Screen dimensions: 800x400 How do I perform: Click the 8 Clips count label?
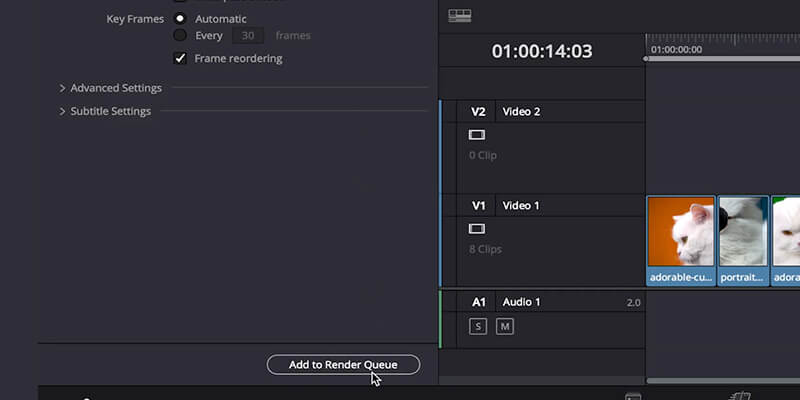[485, 249]
